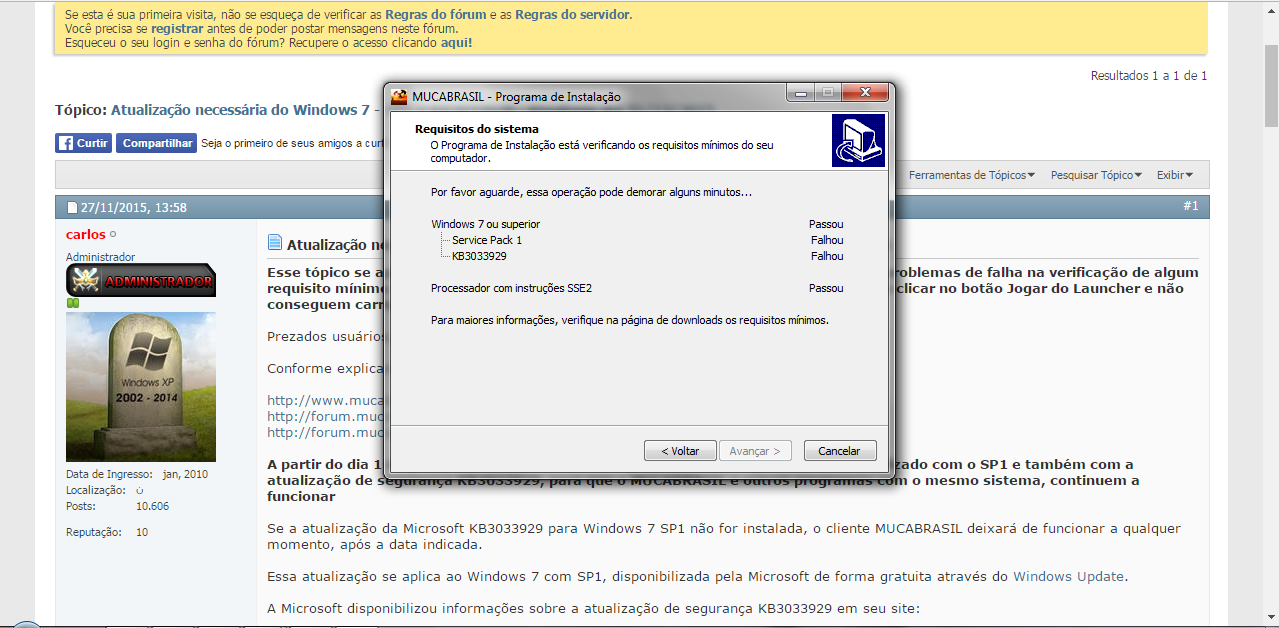Image resolution: width=1279 pixels, height=628 pixels.
Task: Click the ADMINISTRADOR rank badge
Action: click(x=141, y=281)
